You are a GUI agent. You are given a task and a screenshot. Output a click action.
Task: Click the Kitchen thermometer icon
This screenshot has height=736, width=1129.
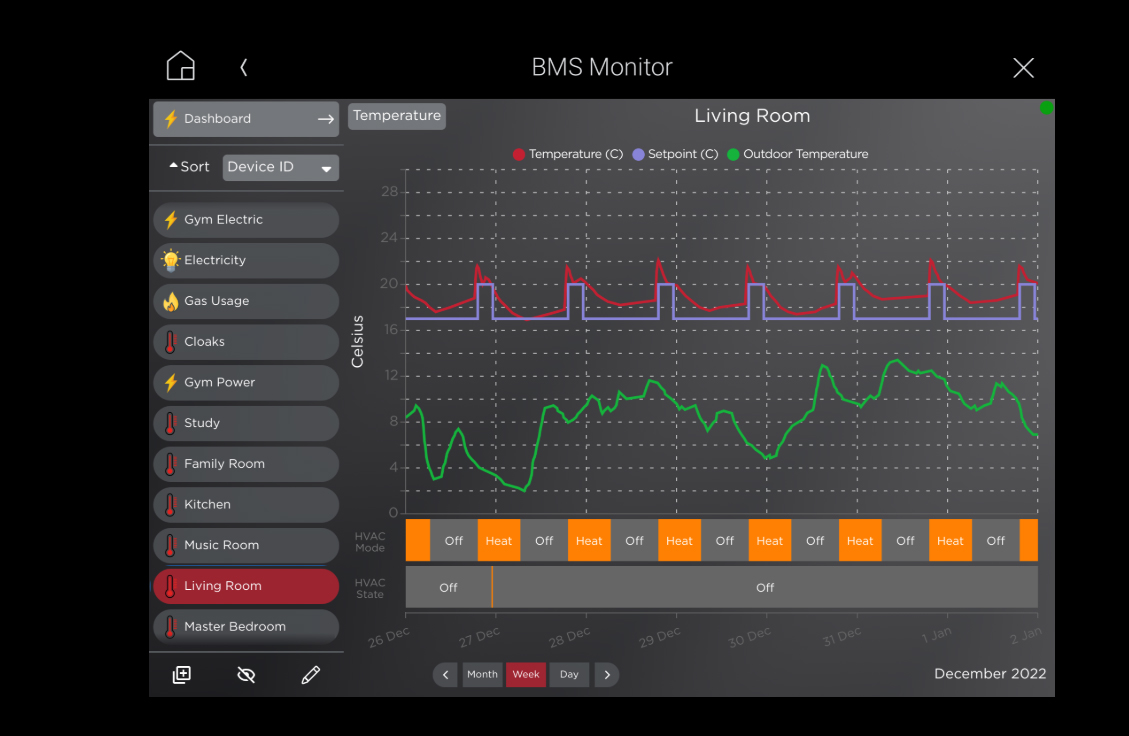tap(171, 505)
